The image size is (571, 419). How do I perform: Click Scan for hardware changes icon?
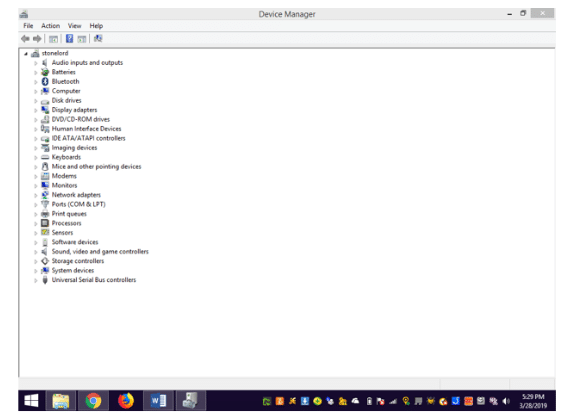click(98, 39)
